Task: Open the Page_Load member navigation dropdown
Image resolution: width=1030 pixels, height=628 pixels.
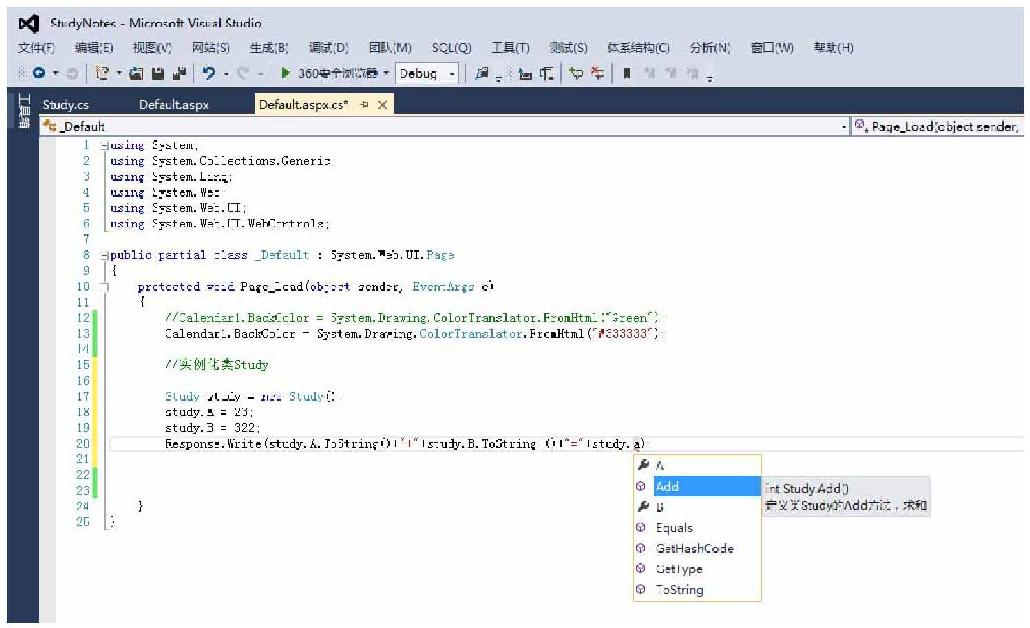Action: pos(938,126)
